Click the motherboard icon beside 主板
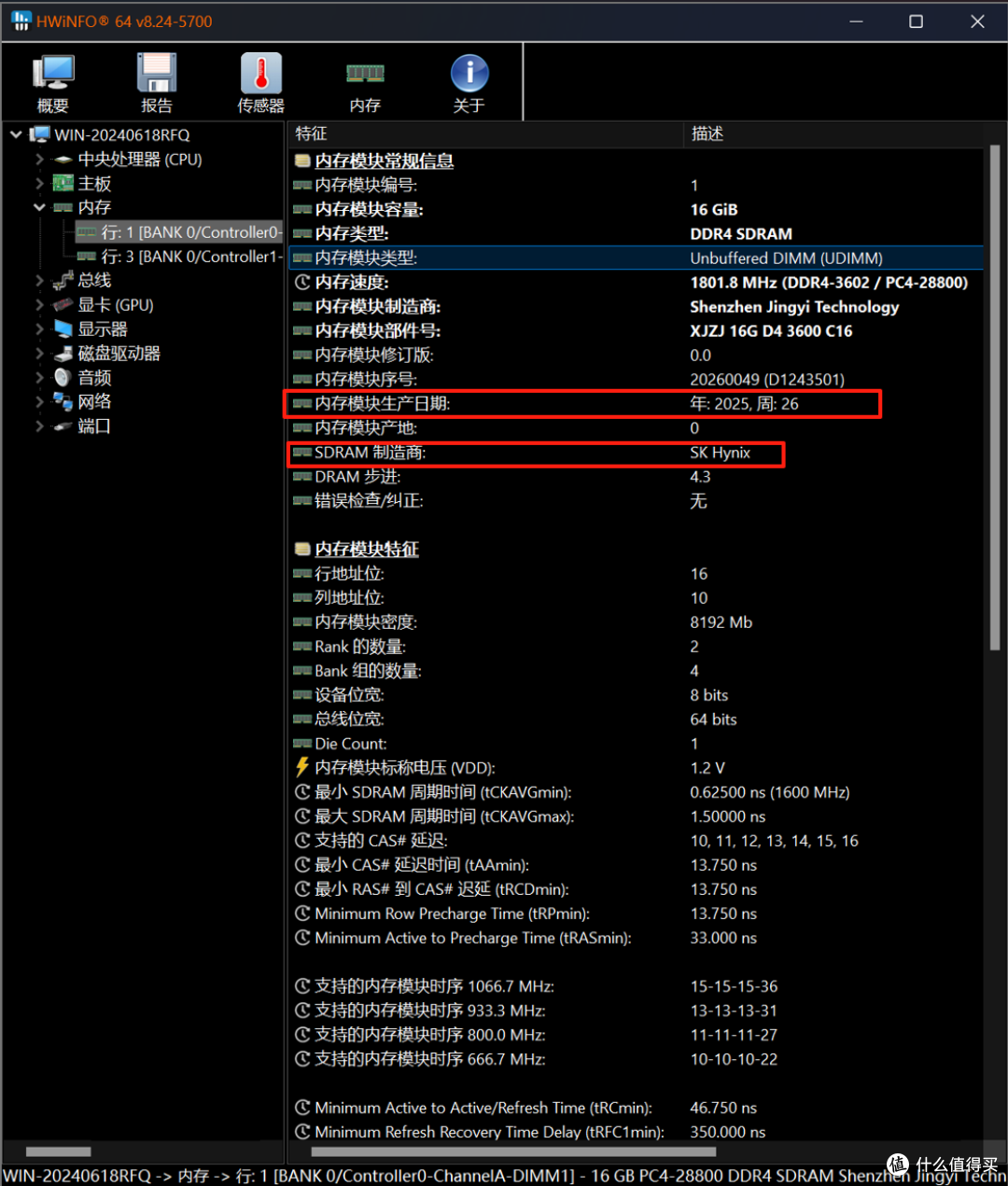The image size is (1008, 1186). tap(63, 183)
